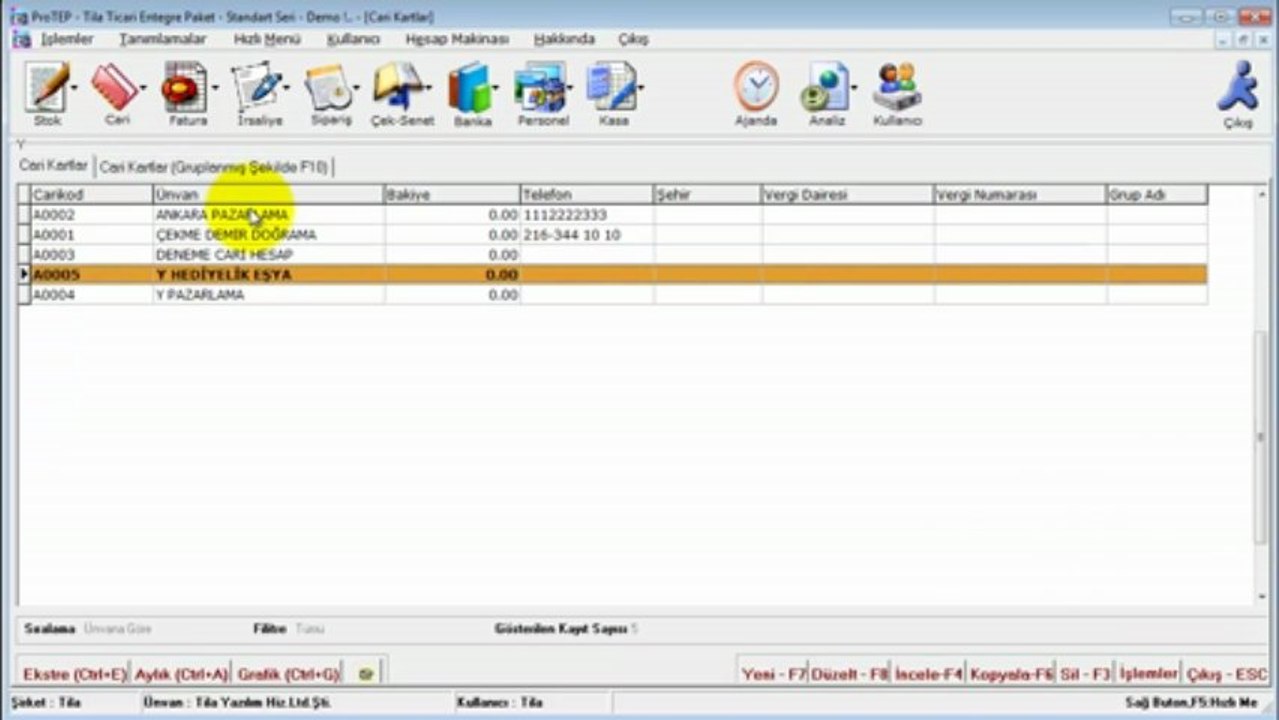
Task: Expand the Çek-Senet icon dropdown arrow
Action: point(430,89)
